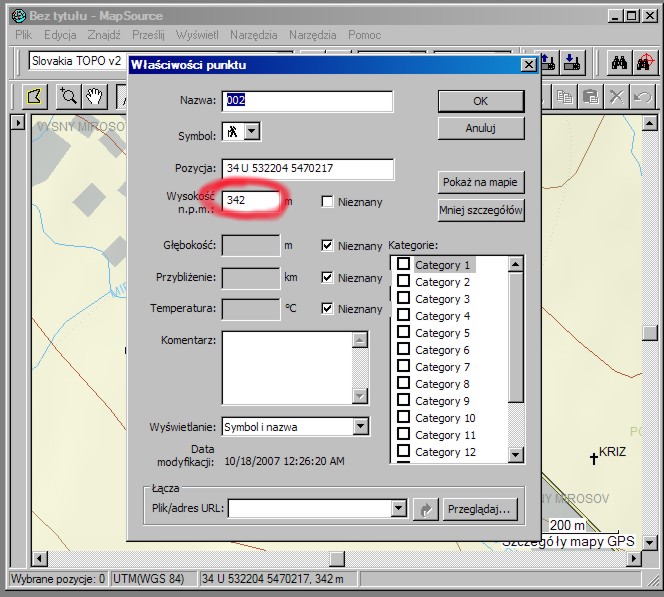Click the delete X toolbar icon
Screen dimensions: 664x597
pyautogui.click(x=616, y=97)
